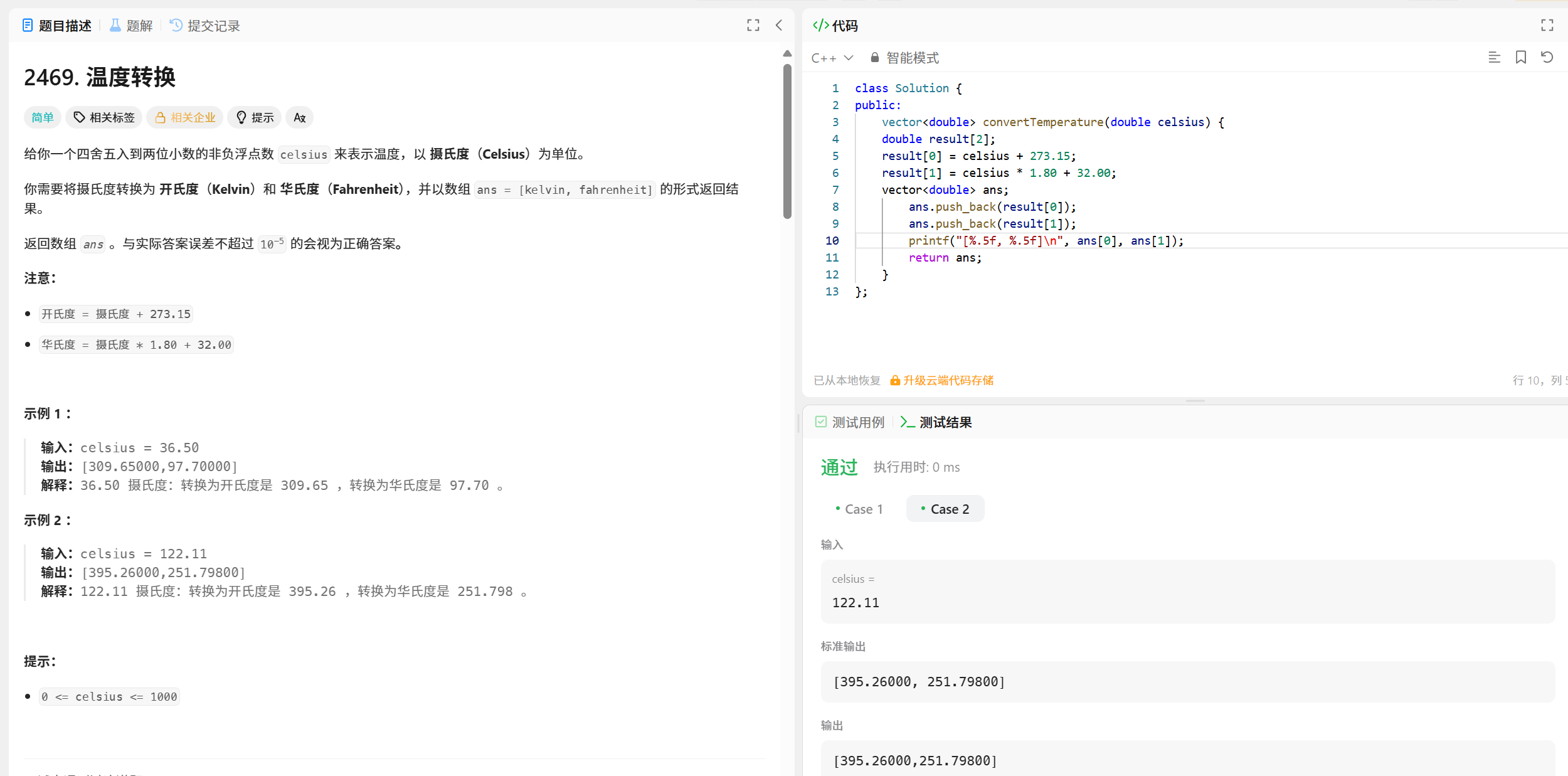Click the constraint 0 <= celsius <= 1000
This screenshot has width=1568, height=776.
coord(109,696)
